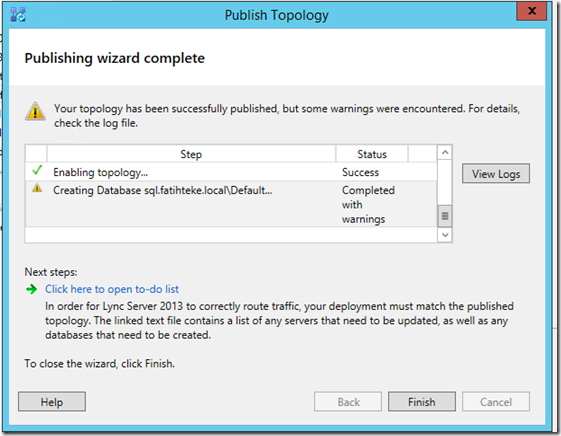Image resolution: width=561 pixels, height=436 pixels.
Task: Click the Finish button
Action: coord(422,402)
